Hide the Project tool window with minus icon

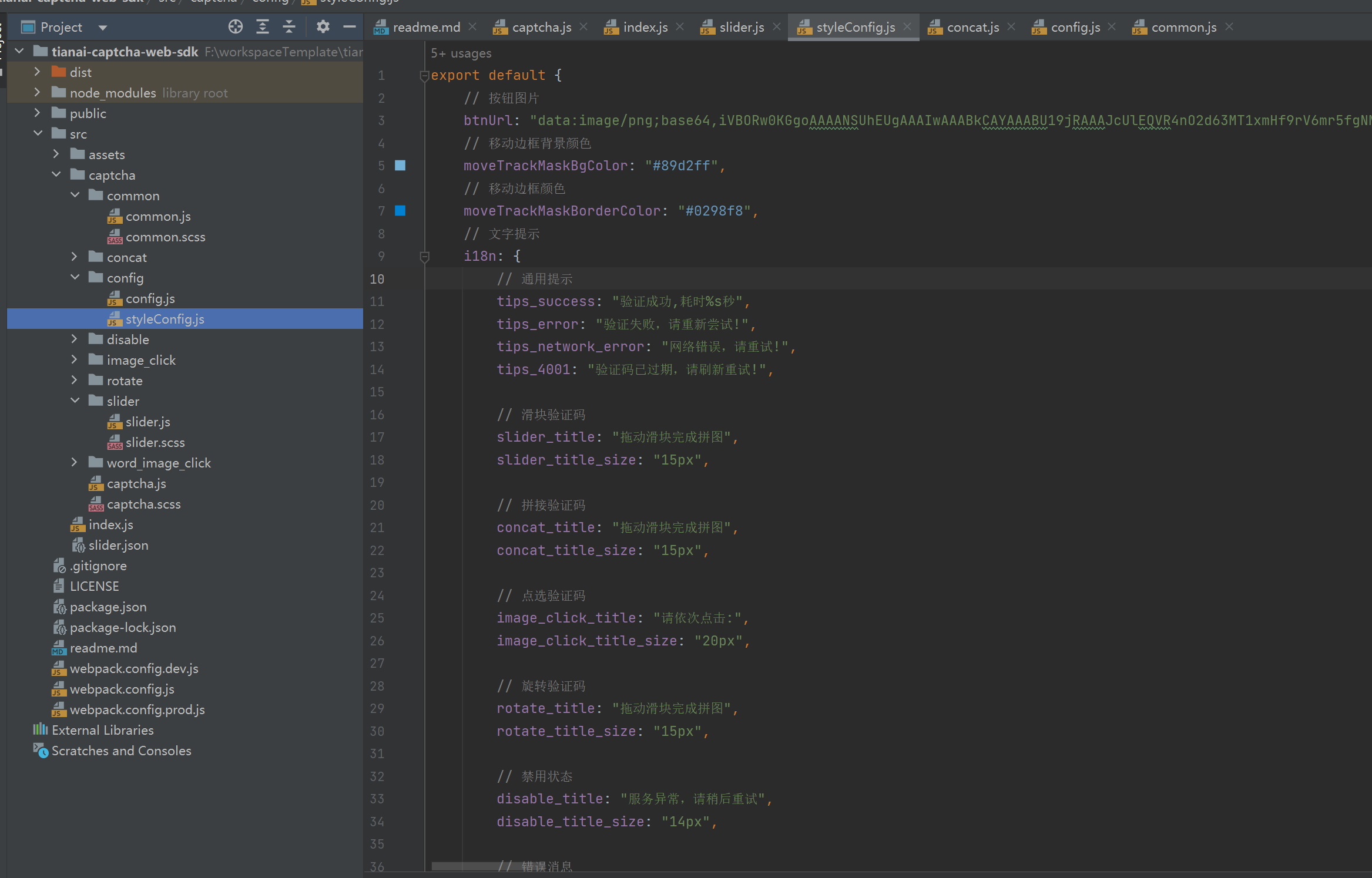(x=350, y=27)
